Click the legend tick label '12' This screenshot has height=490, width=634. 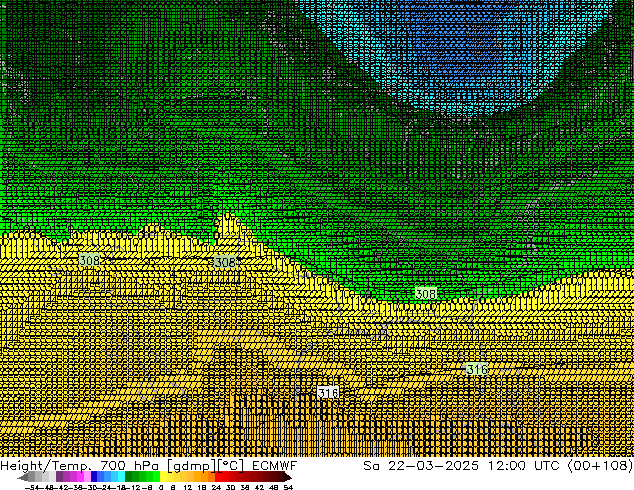point(188,488)
